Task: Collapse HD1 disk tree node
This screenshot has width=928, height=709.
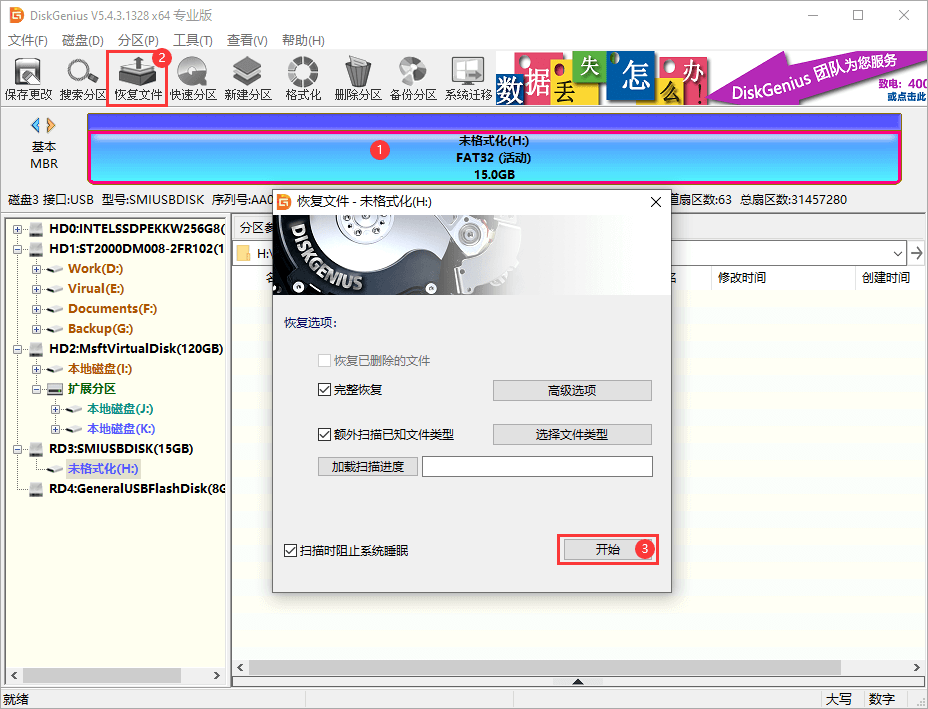Action: (17, 249)
